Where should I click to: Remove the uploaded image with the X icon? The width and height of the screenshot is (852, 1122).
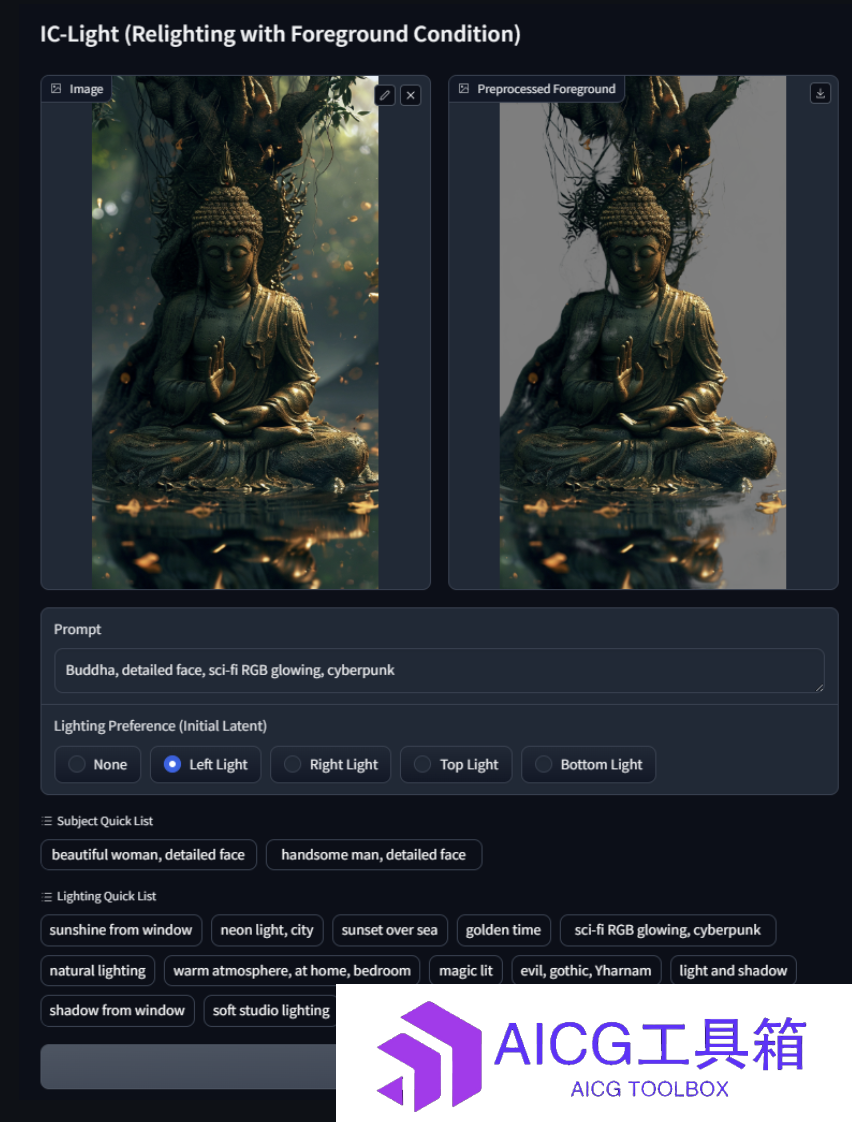[x=411, y=95]
